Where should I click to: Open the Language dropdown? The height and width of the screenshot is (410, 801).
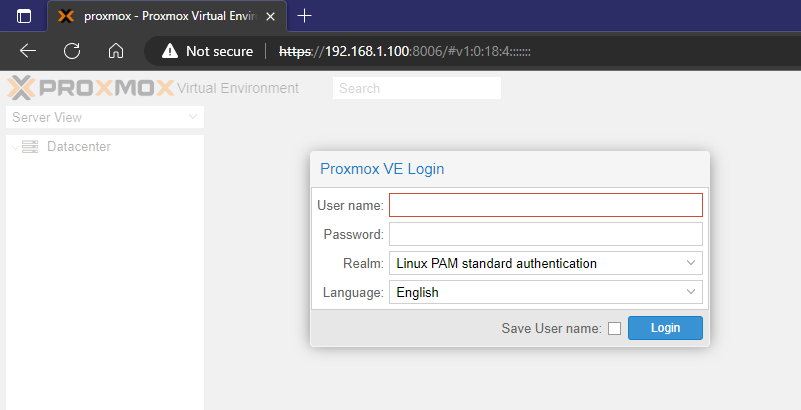point(691,293)
